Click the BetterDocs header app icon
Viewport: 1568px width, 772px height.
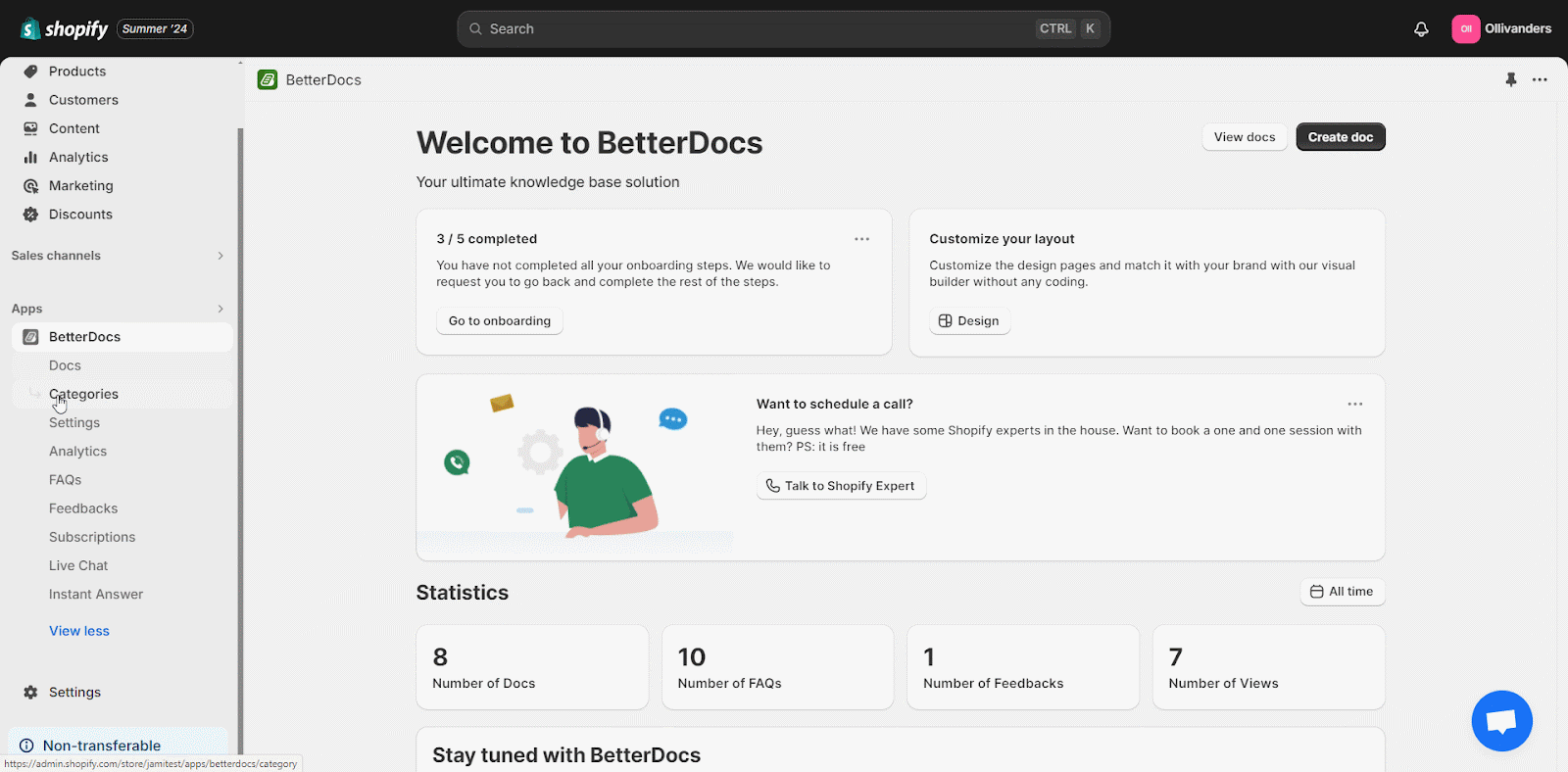pyautogui.click(x=268, y=79)
